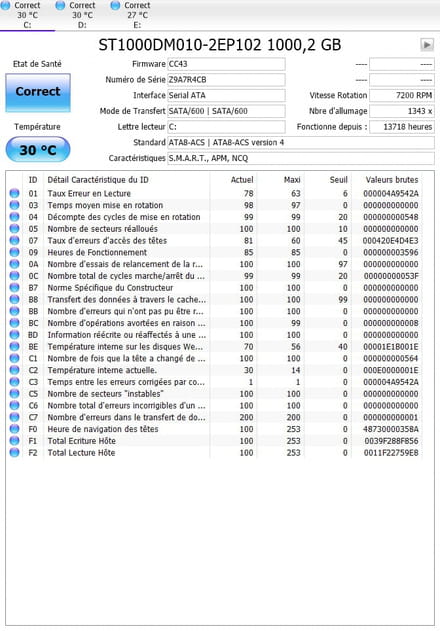Click status icon for Total Ecriture Hôte
The image size is (440, 631).
tap(14, 441)
